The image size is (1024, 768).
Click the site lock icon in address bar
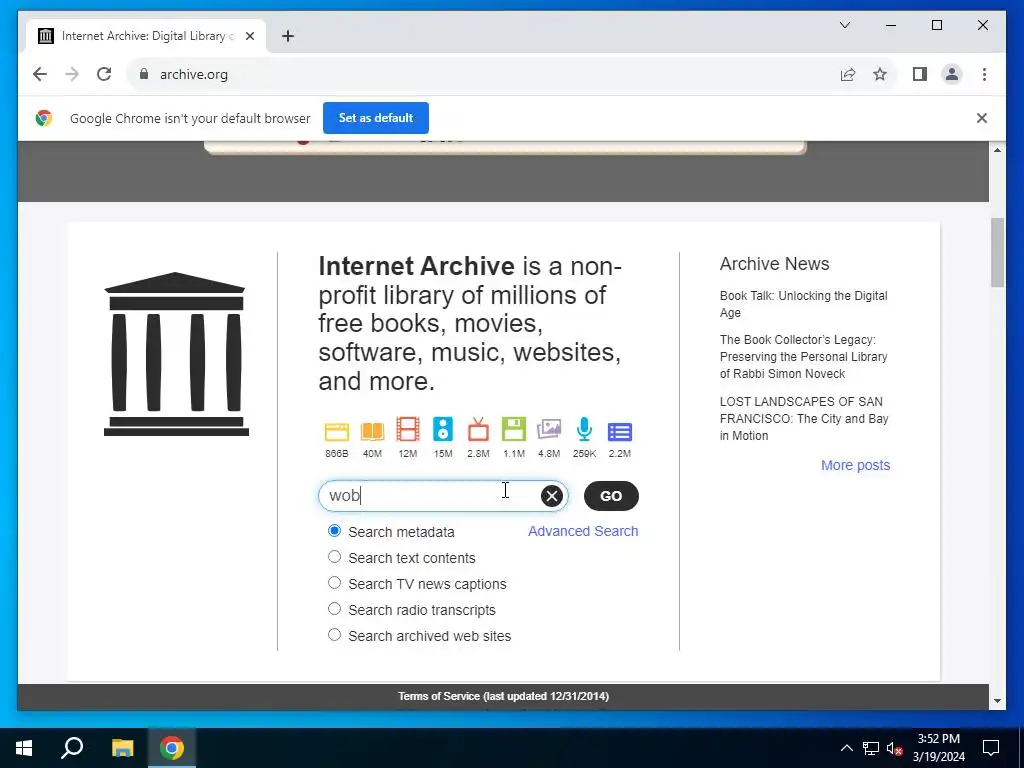(144, 74)
